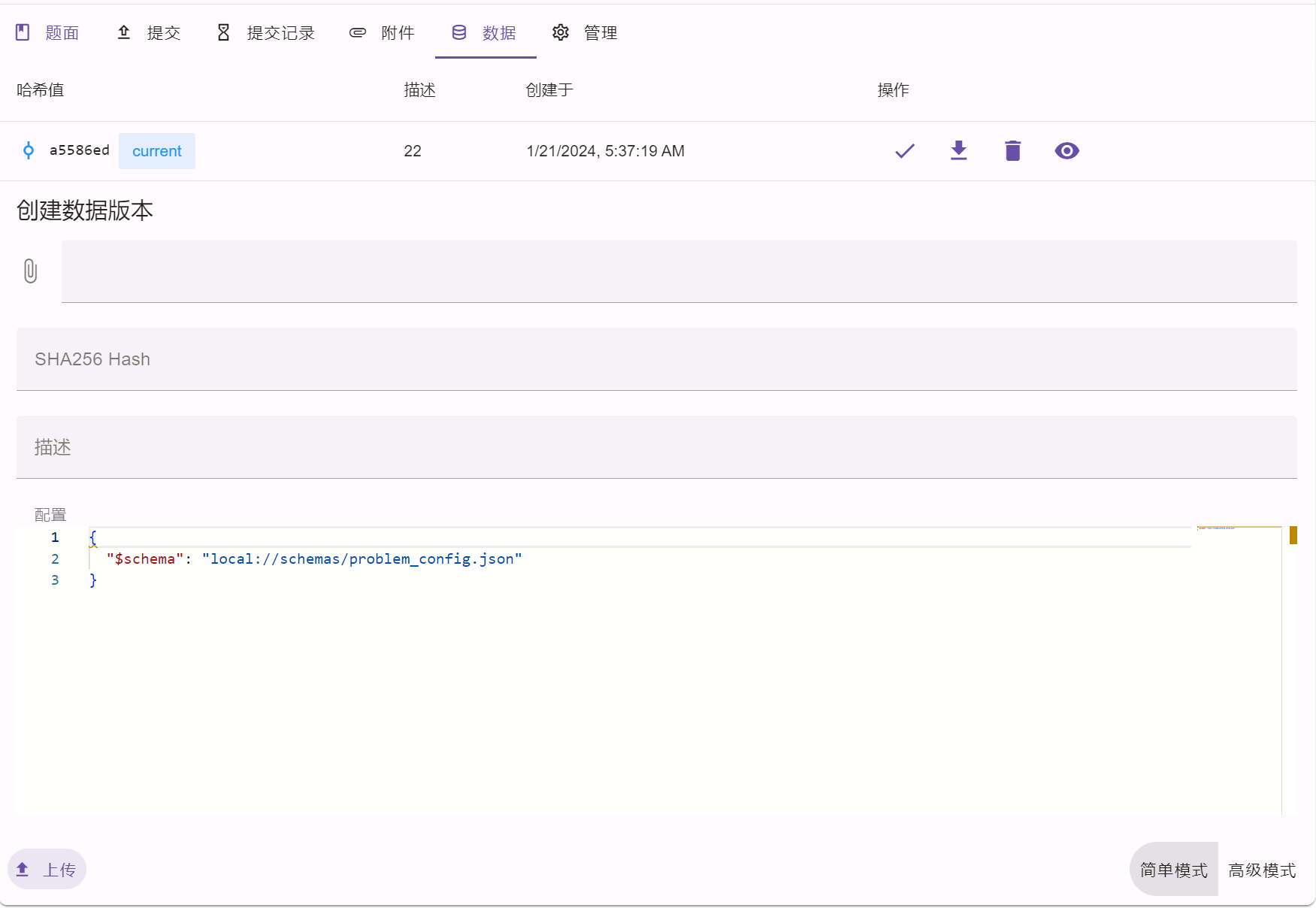This screenshot has width=1316, height=908.
Task: Select the 数据 tab
Action: (485, 32)
